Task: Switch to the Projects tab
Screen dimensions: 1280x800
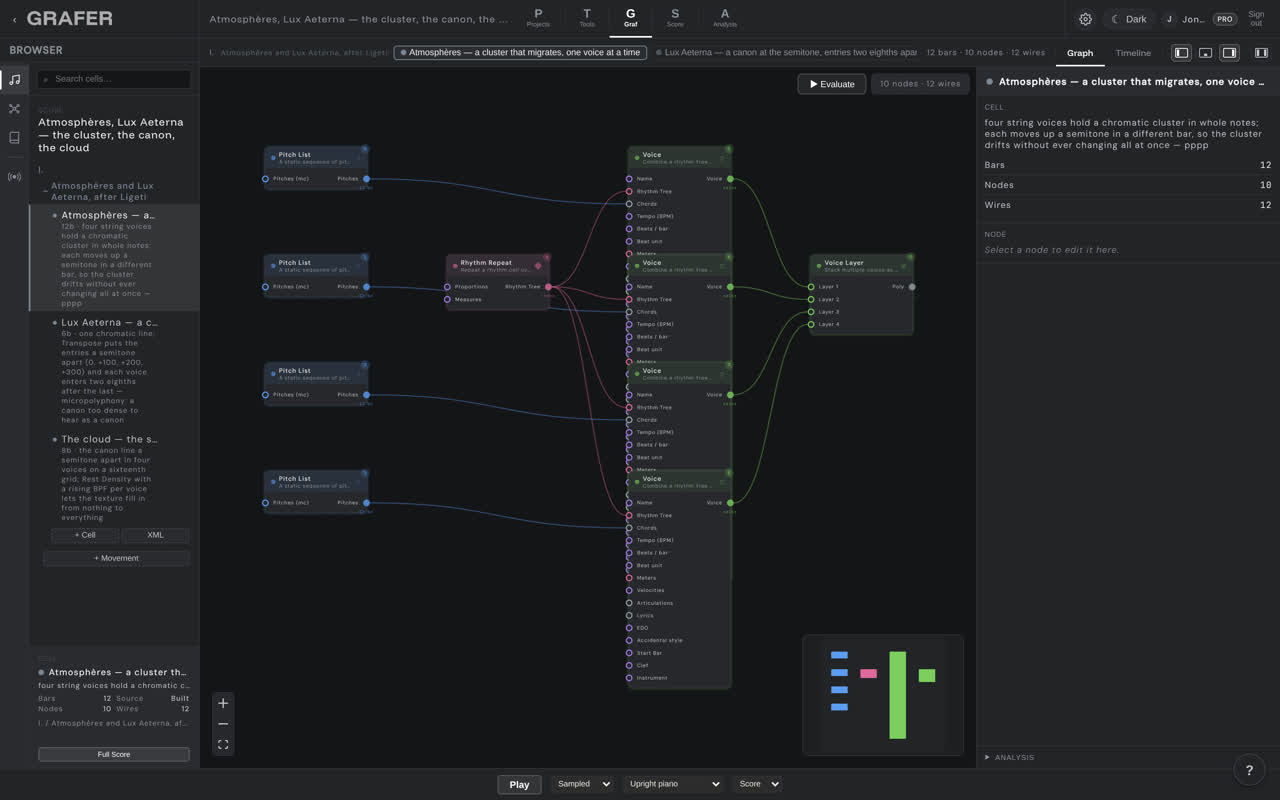Action: pos(538,18)
